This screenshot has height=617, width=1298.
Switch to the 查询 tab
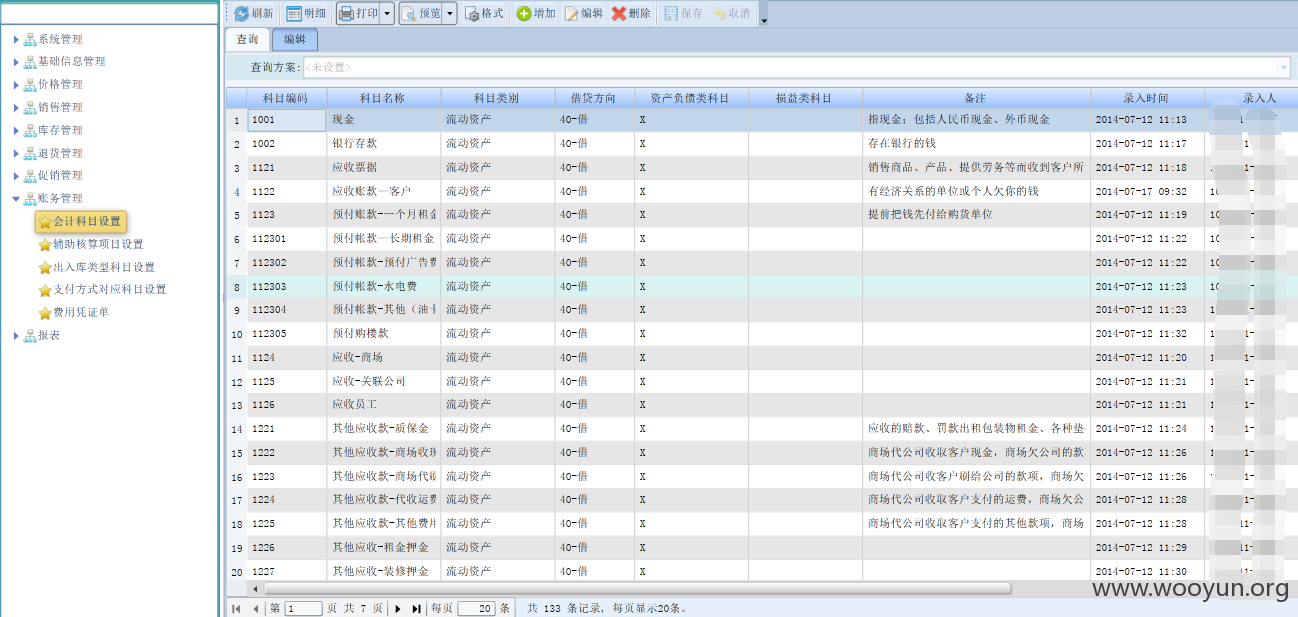[x=247, y=40]
